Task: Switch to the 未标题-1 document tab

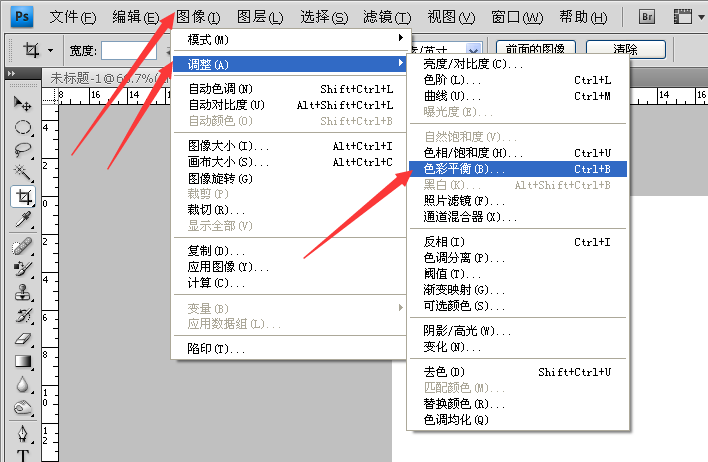Action: coord(107,78)
